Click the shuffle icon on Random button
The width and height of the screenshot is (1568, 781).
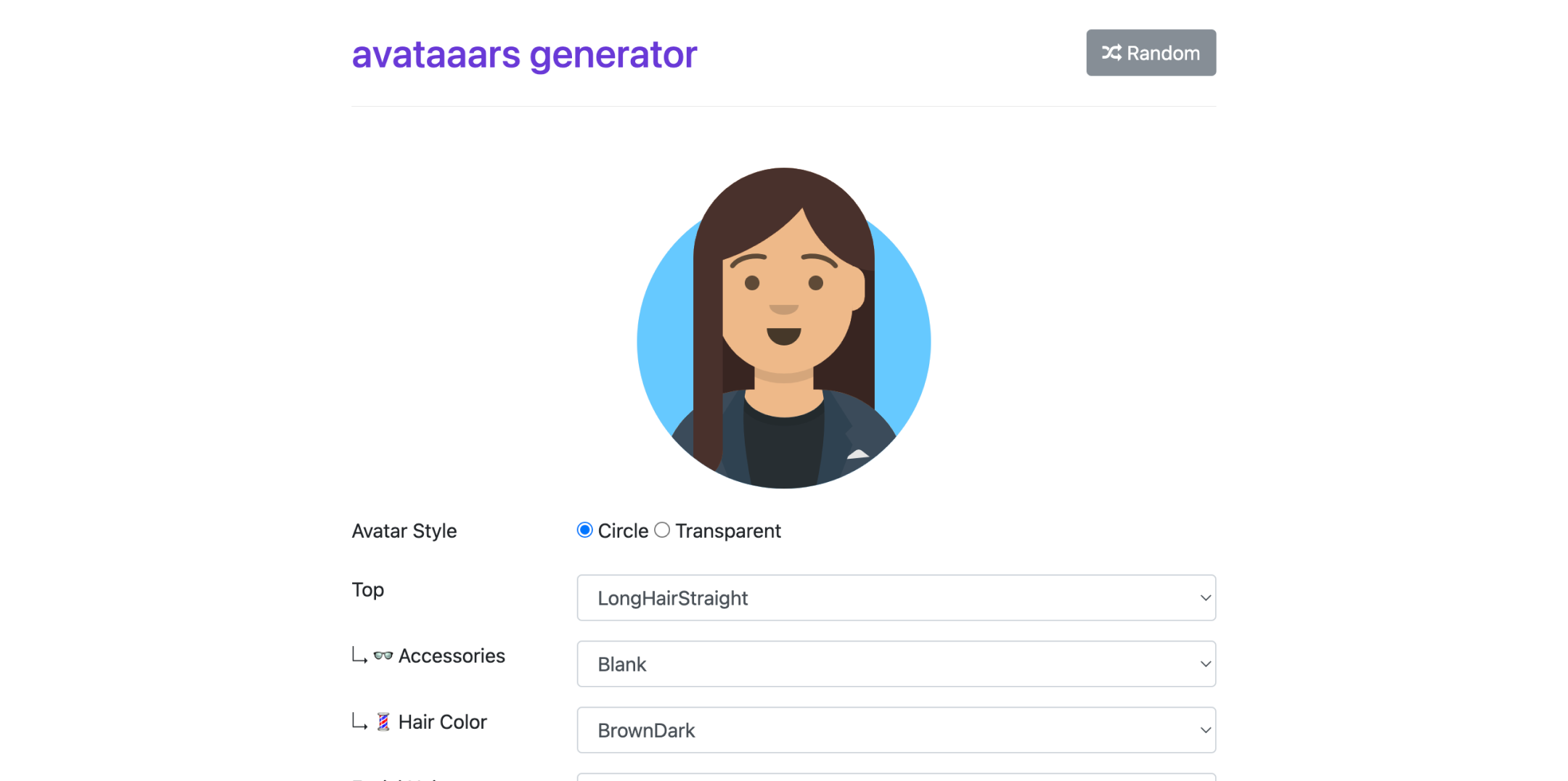coord(1111,53)
